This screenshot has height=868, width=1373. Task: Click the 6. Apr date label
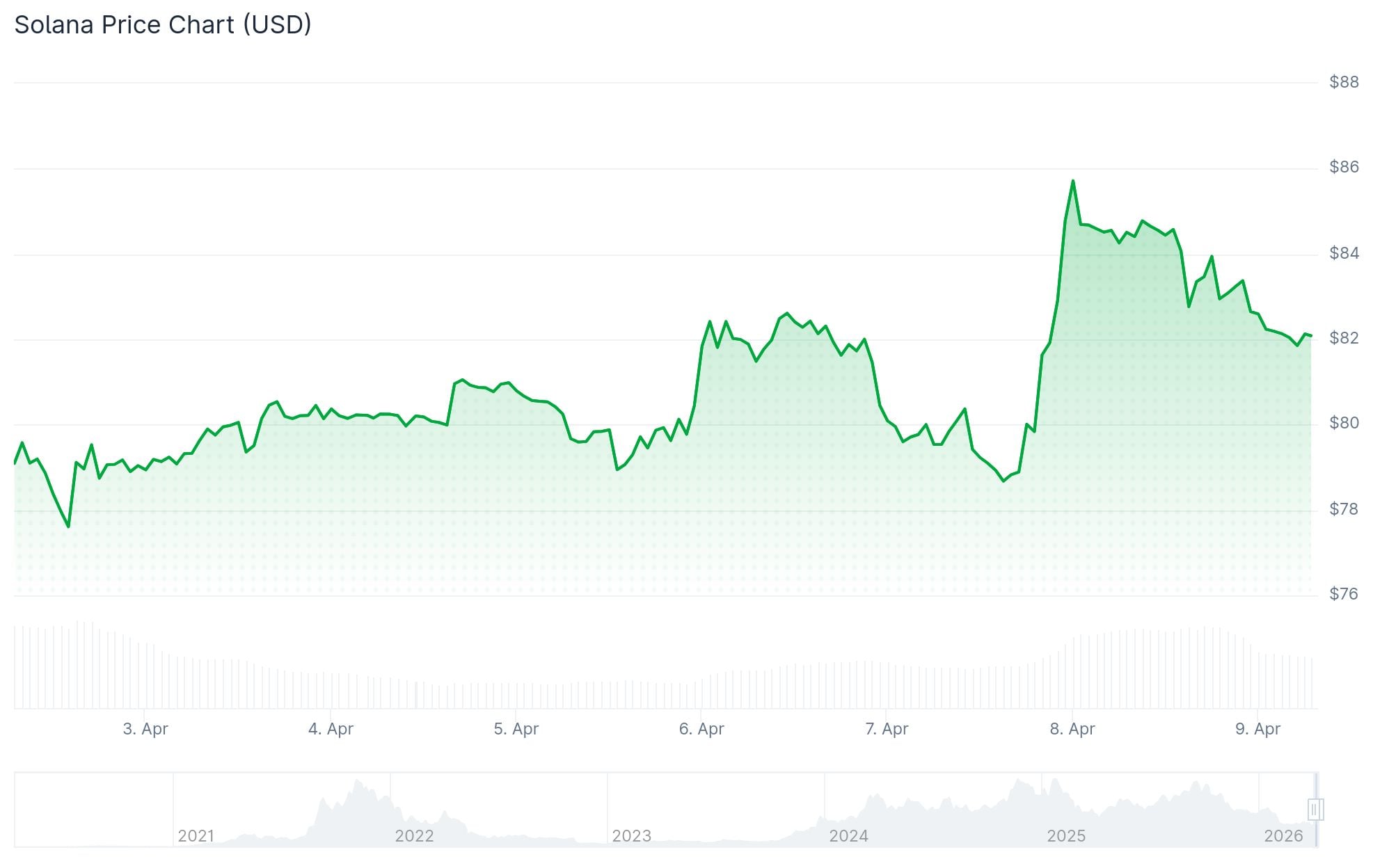(701, 729)
